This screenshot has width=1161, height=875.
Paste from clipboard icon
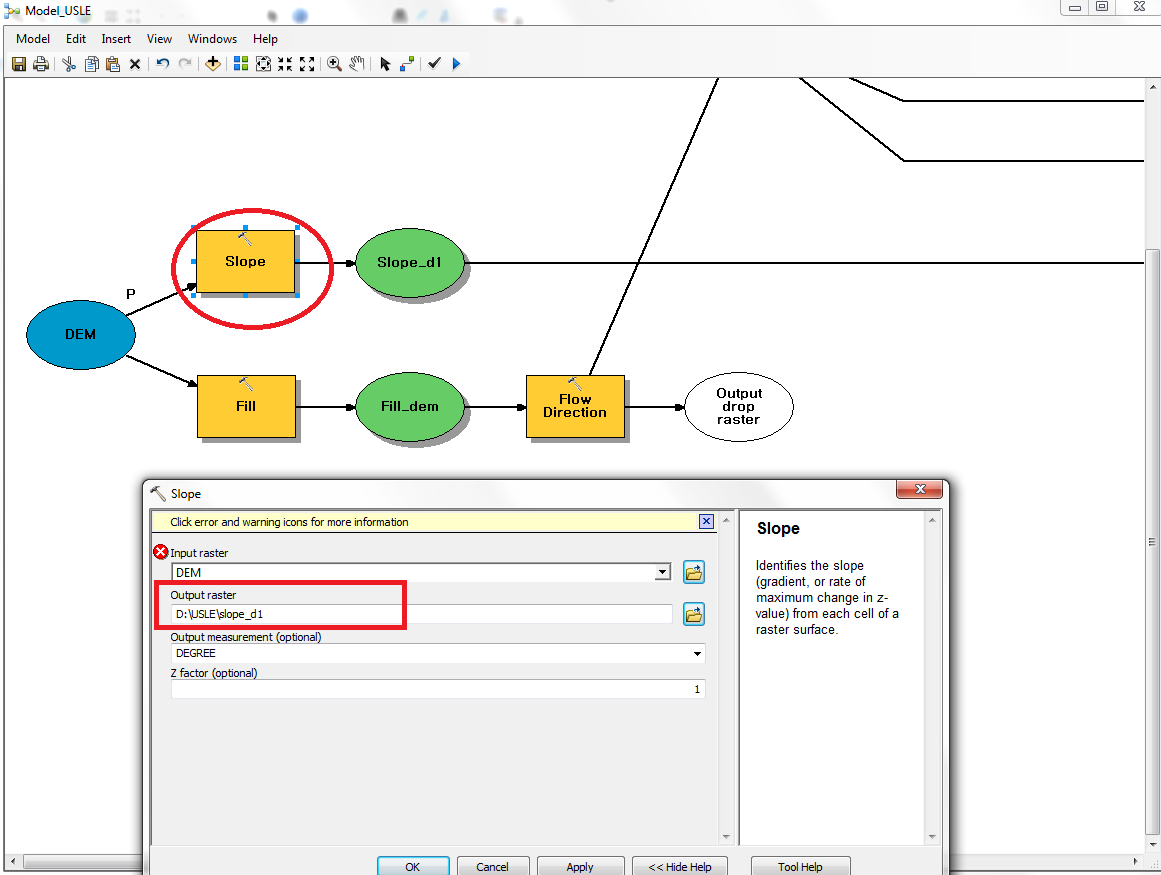click(x=113, y=64)
